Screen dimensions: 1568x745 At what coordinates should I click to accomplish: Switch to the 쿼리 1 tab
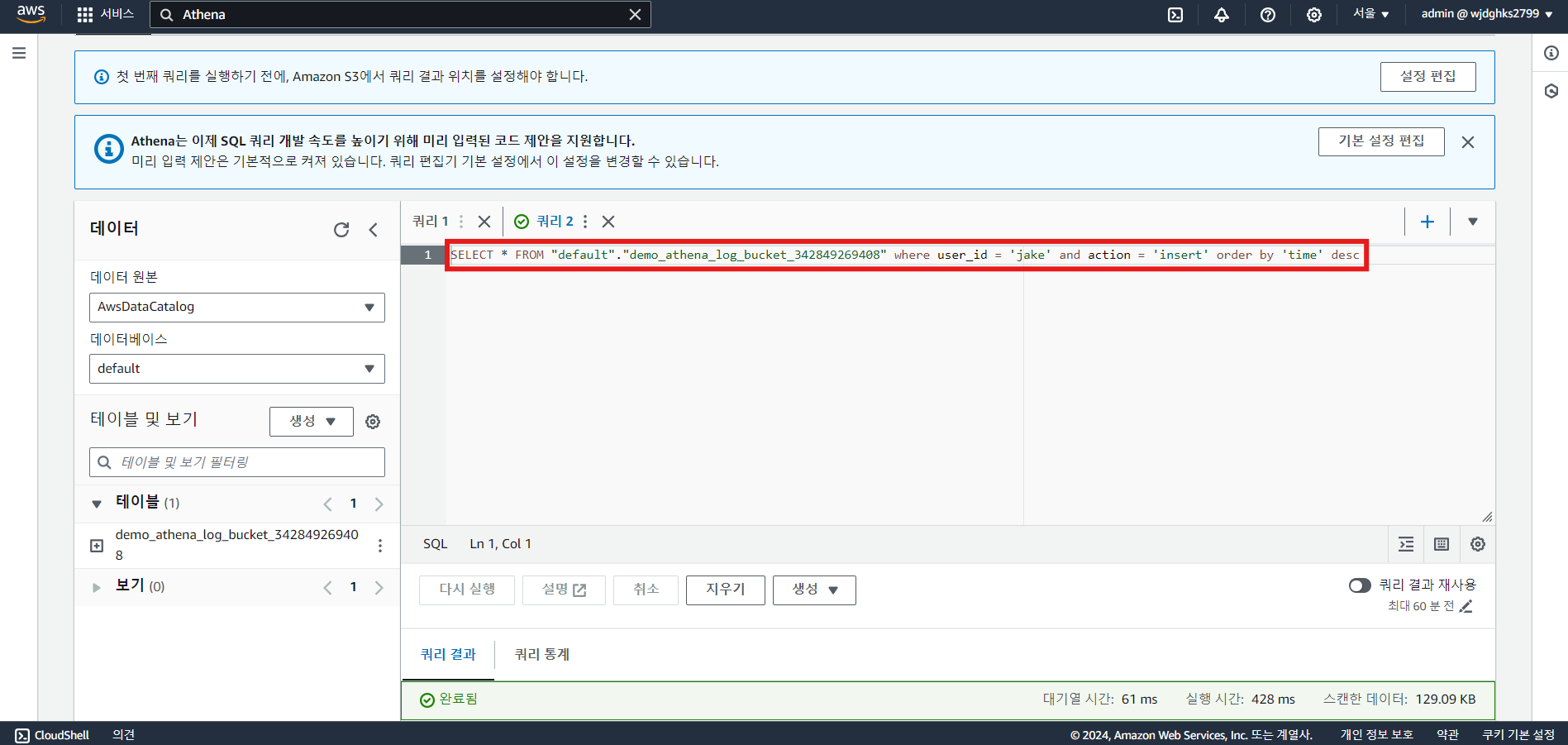pyautogui.click(x=431, y=222)
